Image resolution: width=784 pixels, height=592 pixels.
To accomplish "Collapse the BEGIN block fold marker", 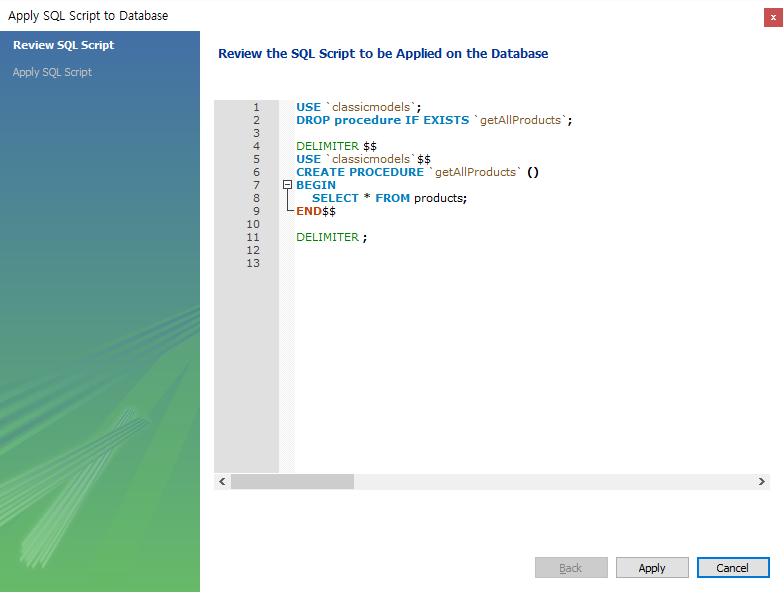I will pos(287,185).
